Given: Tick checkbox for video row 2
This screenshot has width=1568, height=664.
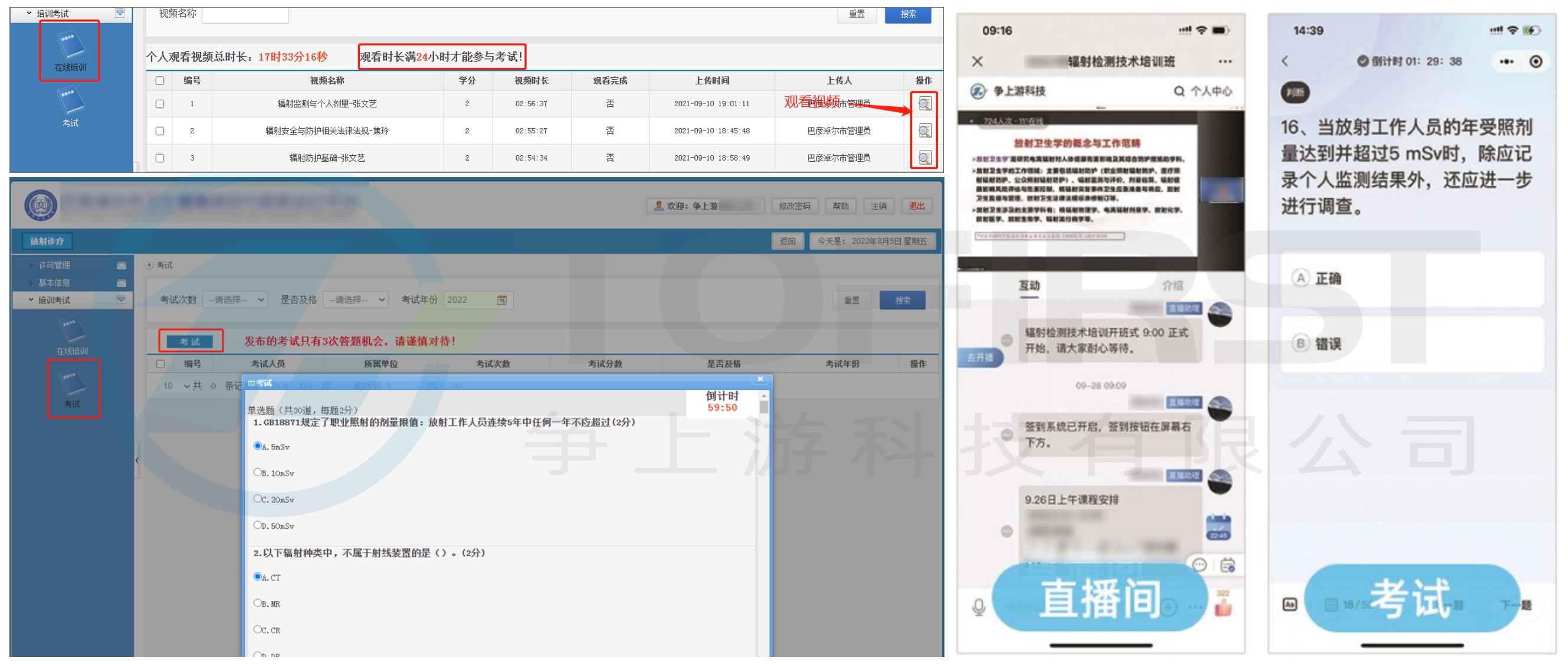Looking at the screenshot, I should 159,131.
